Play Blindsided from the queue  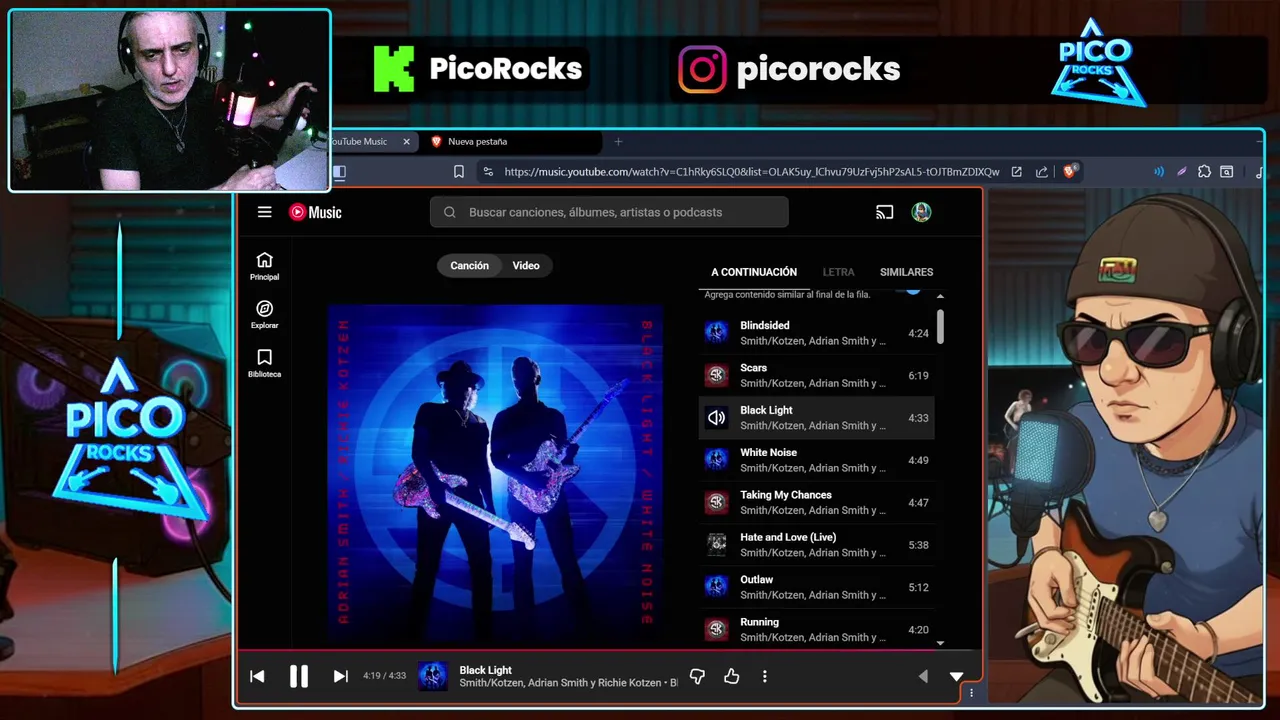pos(817,333)
